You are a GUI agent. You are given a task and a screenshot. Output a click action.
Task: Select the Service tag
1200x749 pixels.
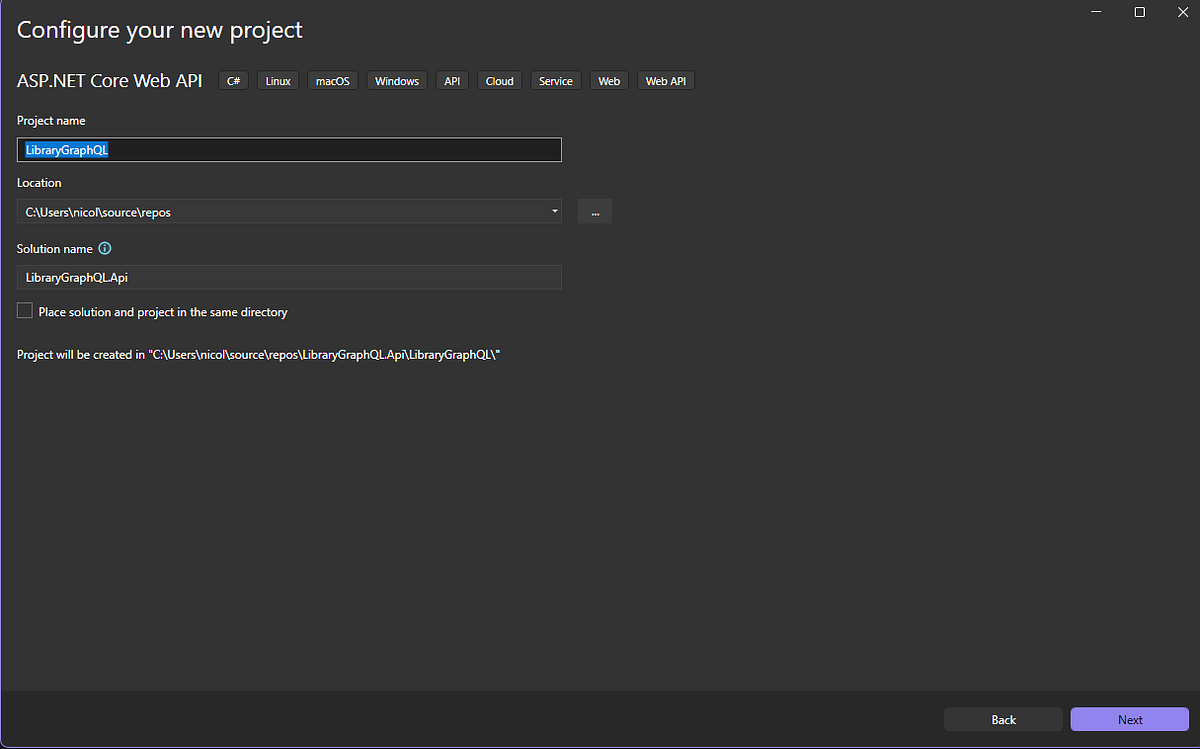click(x=555, y=80)
